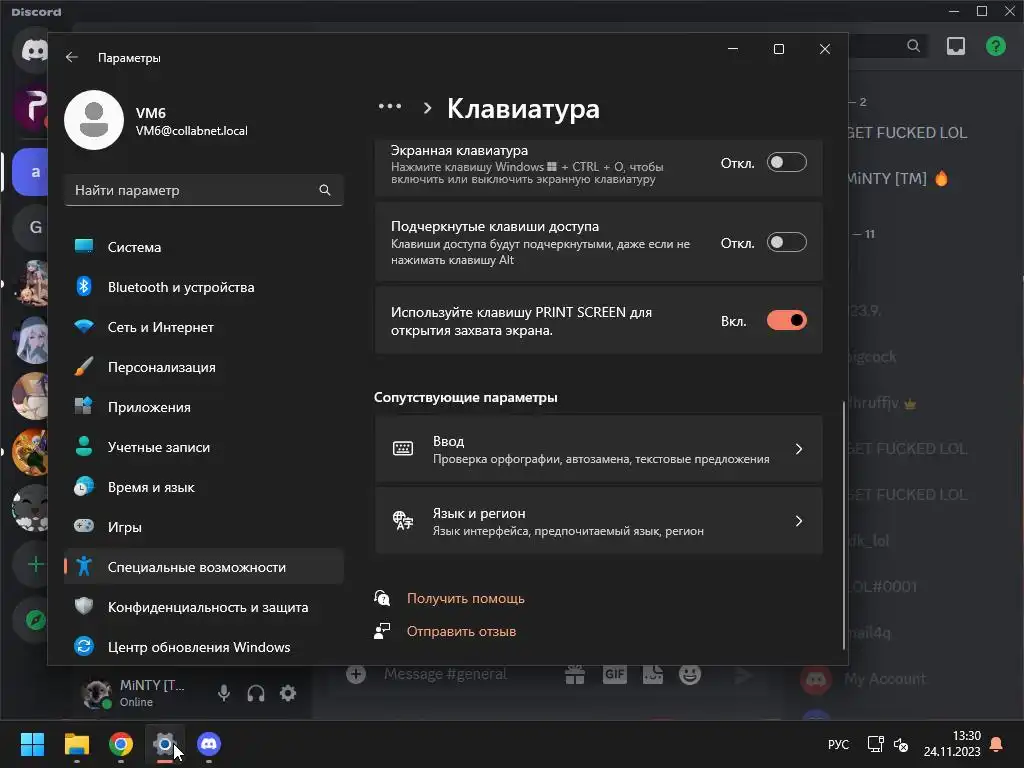Open Bluetooth и устройства category
The height and width of the screenshot is (768, 1024).
point(204,287)
